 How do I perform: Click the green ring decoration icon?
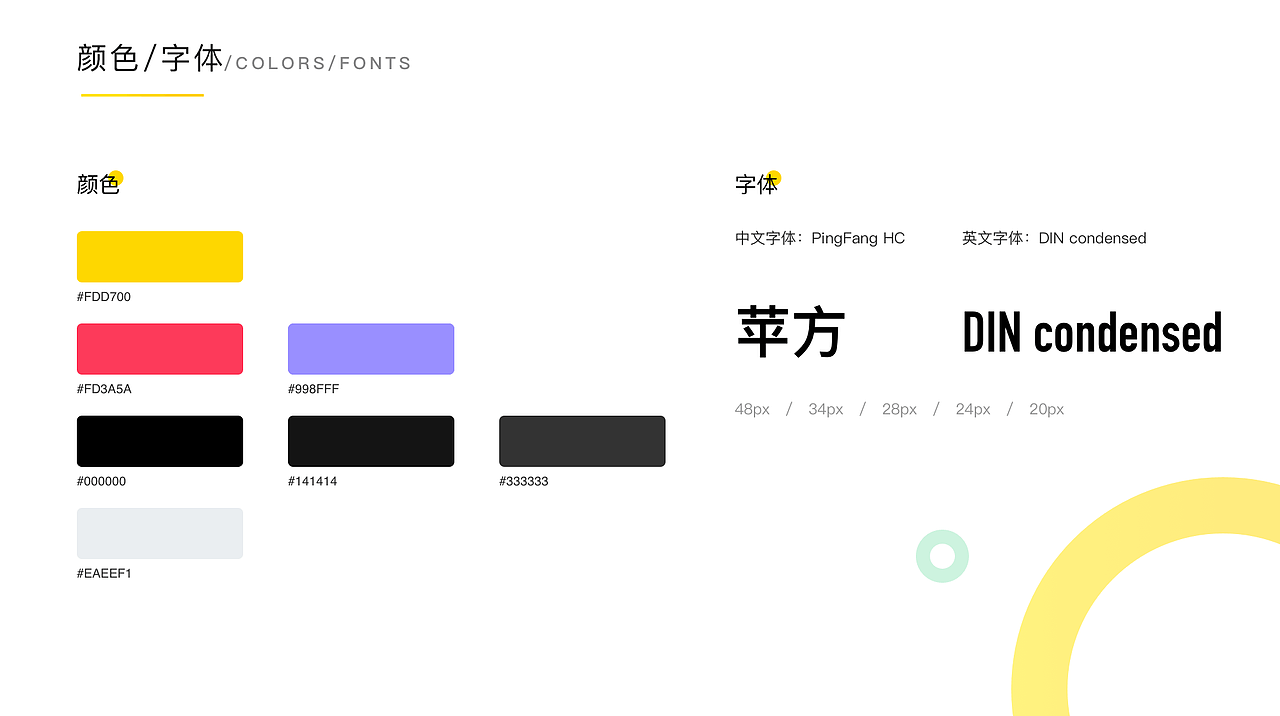coord(942,555)
